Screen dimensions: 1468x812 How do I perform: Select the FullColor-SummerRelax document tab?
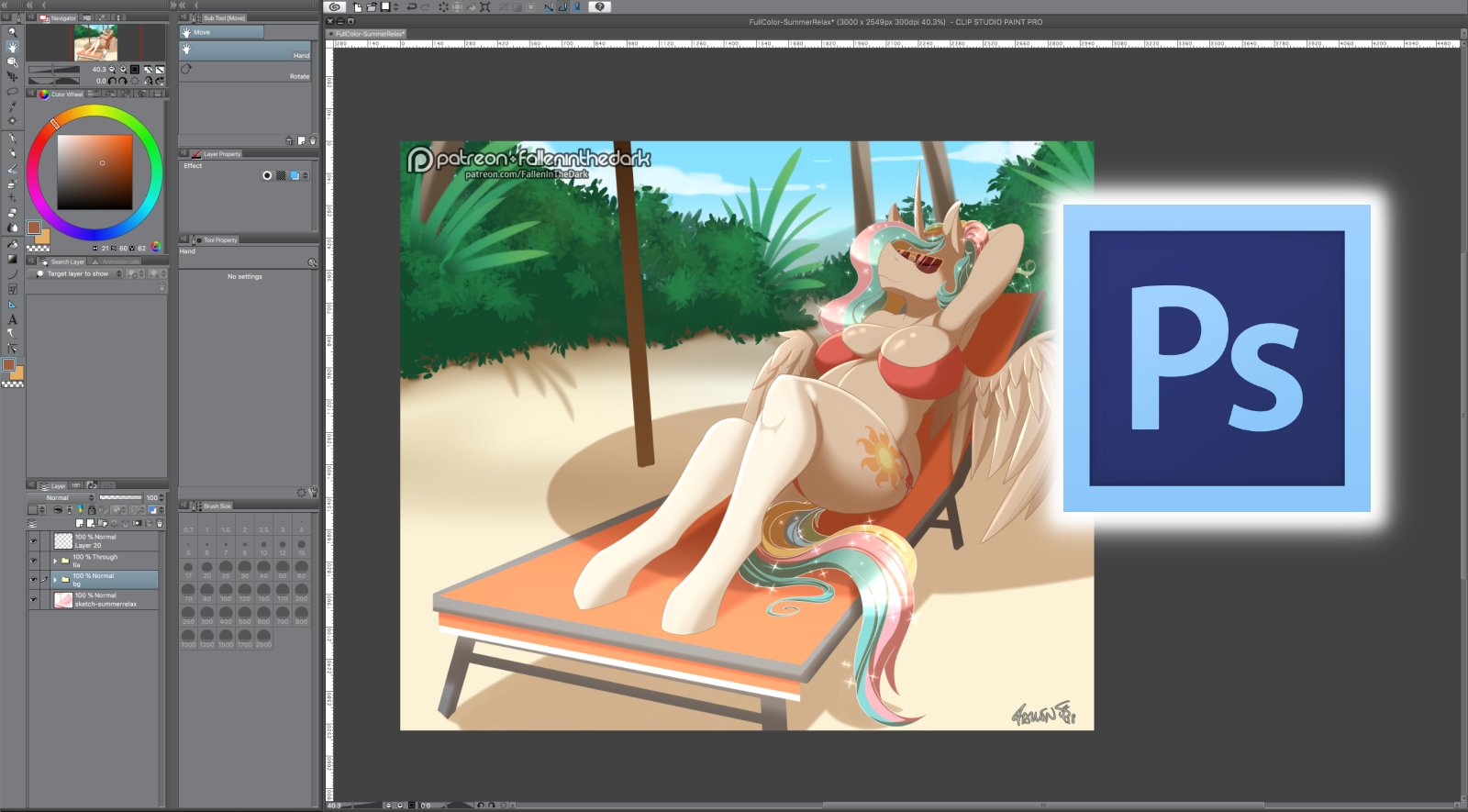click(x=368, y=34)
